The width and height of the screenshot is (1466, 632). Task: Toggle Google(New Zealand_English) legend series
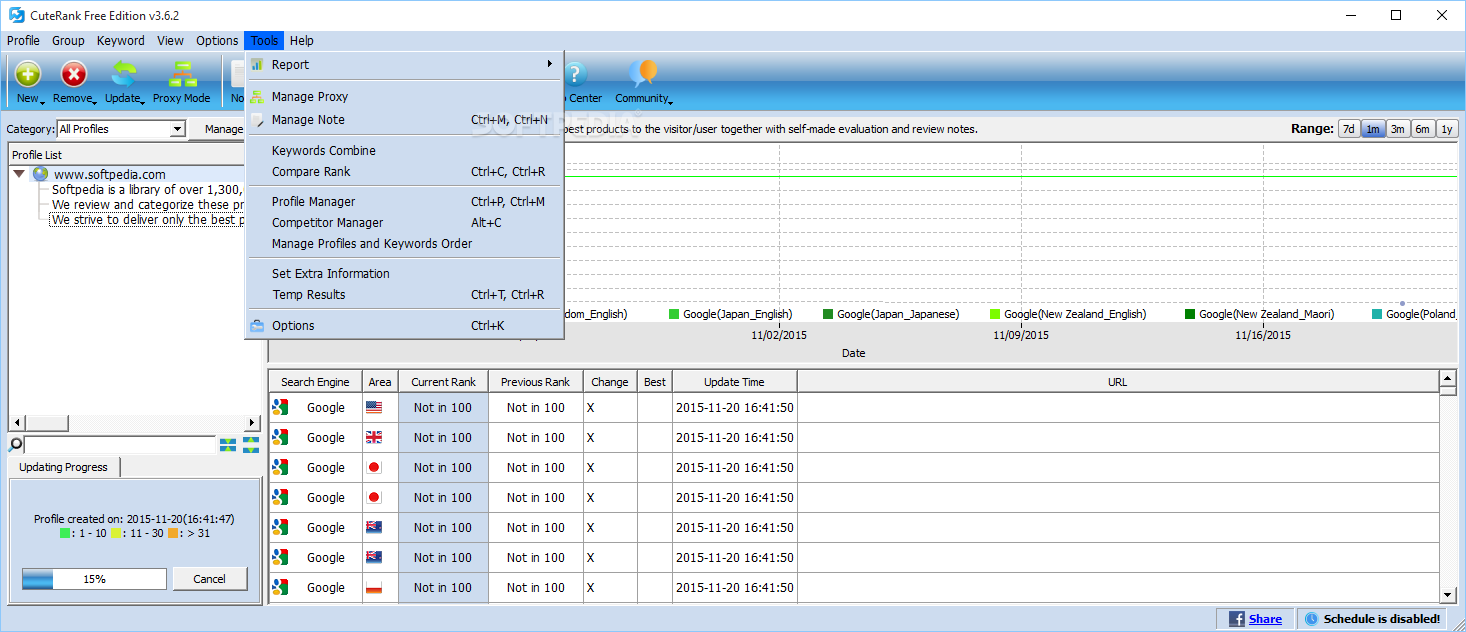[1068, 314]
